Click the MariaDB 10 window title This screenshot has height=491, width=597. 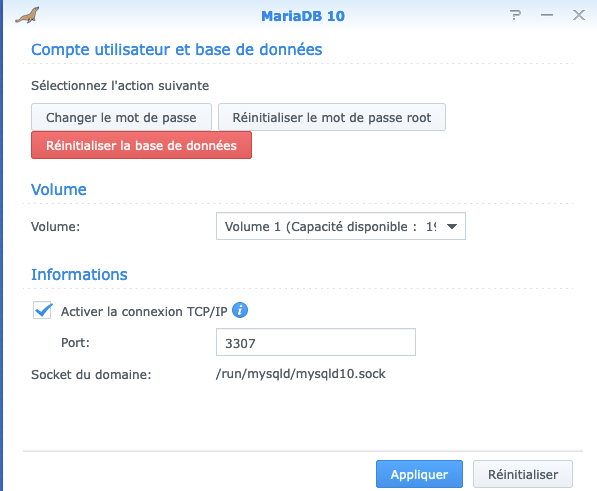pyautogui.click(x=303, y=16)
